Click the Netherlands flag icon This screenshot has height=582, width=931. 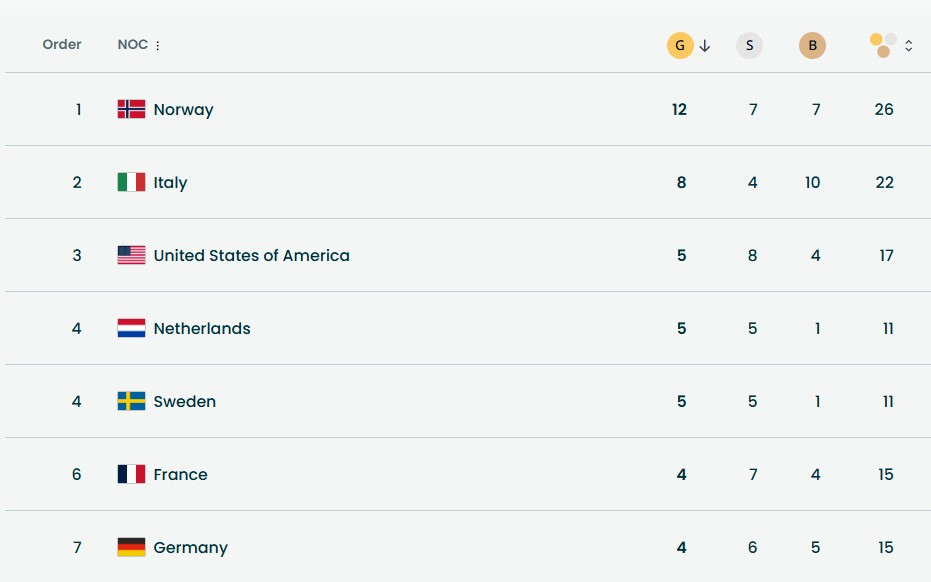click(131, 328)
